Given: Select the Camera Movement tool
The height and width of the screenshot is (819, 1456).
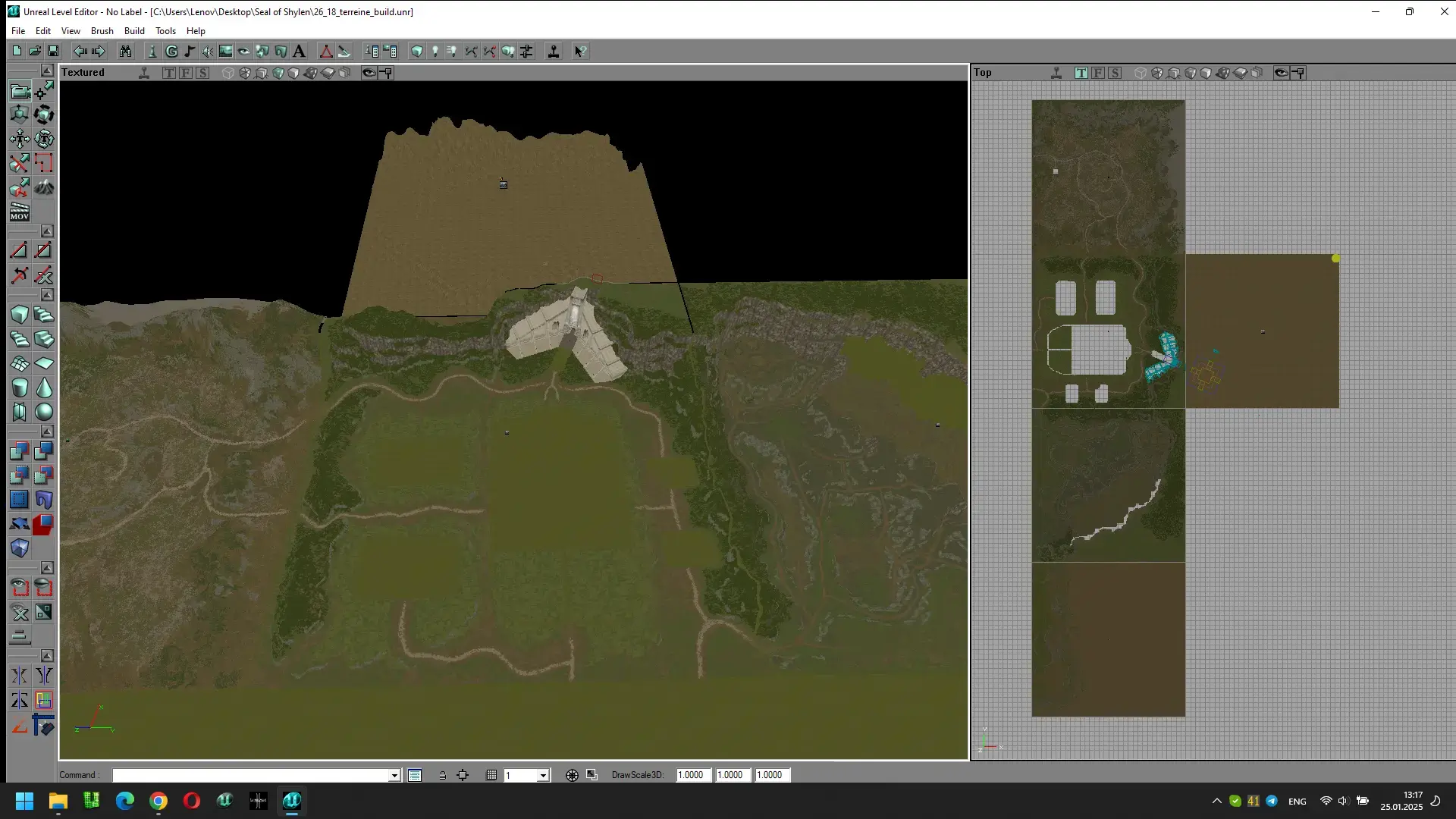Looking at the screenshot, I should coord(20,91).
